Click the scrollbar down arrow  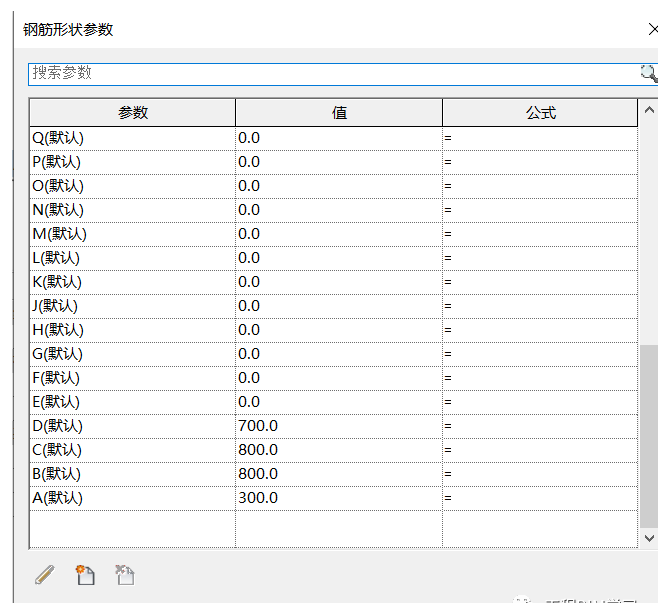(x=649, y=538)
